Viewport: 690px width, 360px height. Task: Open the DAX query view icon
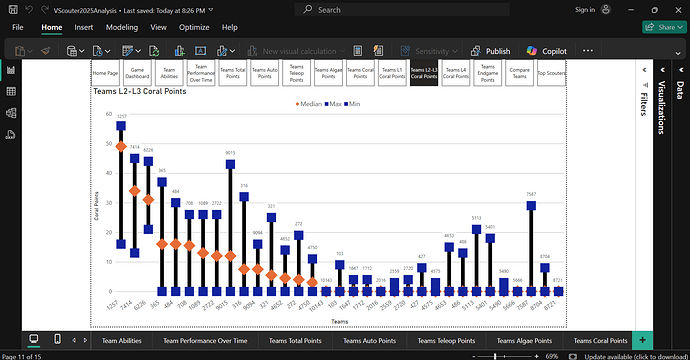(x=11, y=135)
